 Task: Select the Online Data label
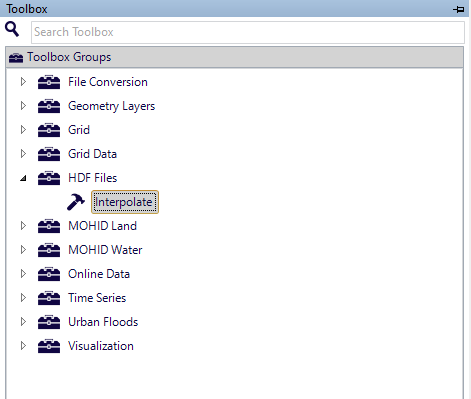click(99, 274)
